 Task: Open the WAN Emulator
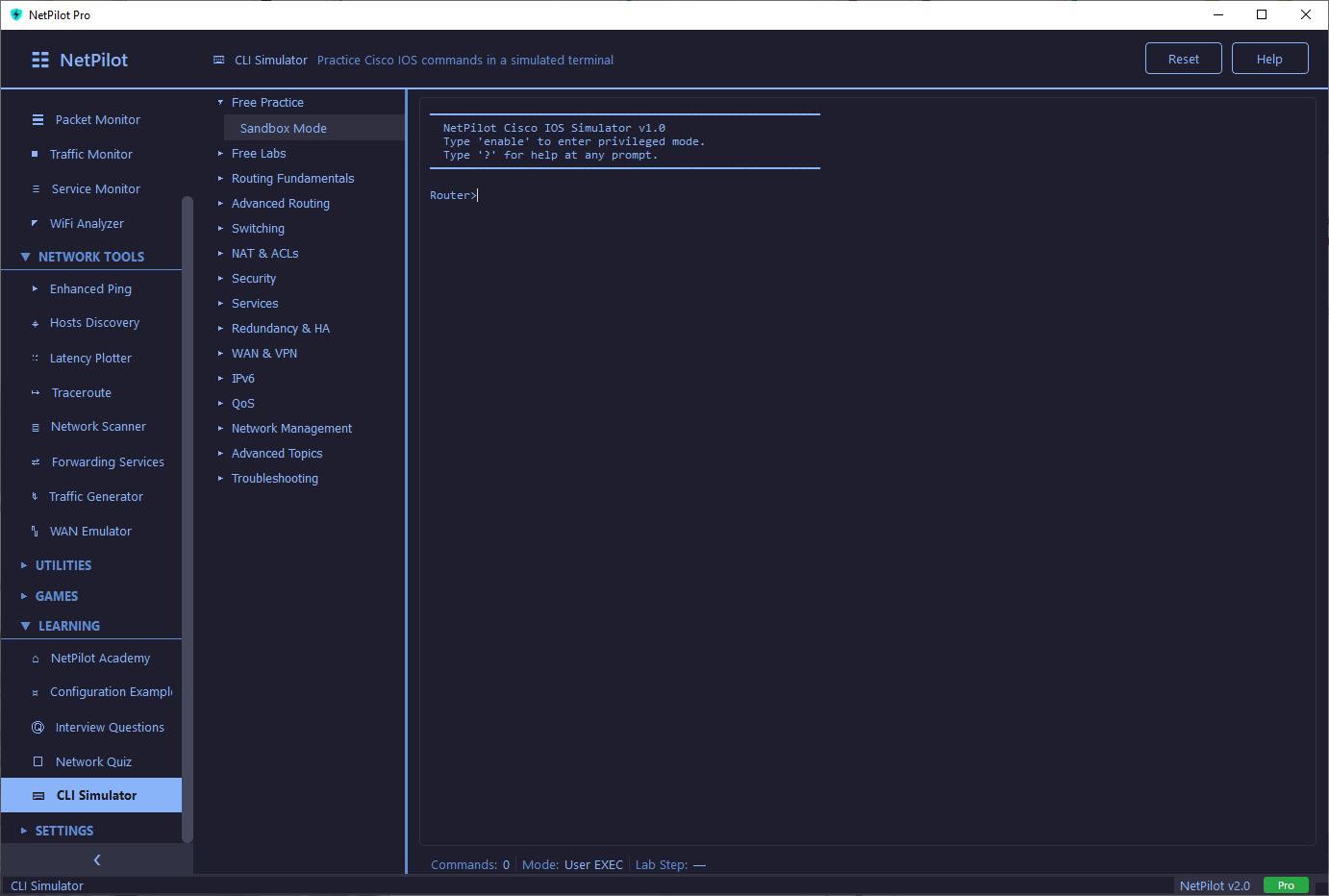pos(90,531)
